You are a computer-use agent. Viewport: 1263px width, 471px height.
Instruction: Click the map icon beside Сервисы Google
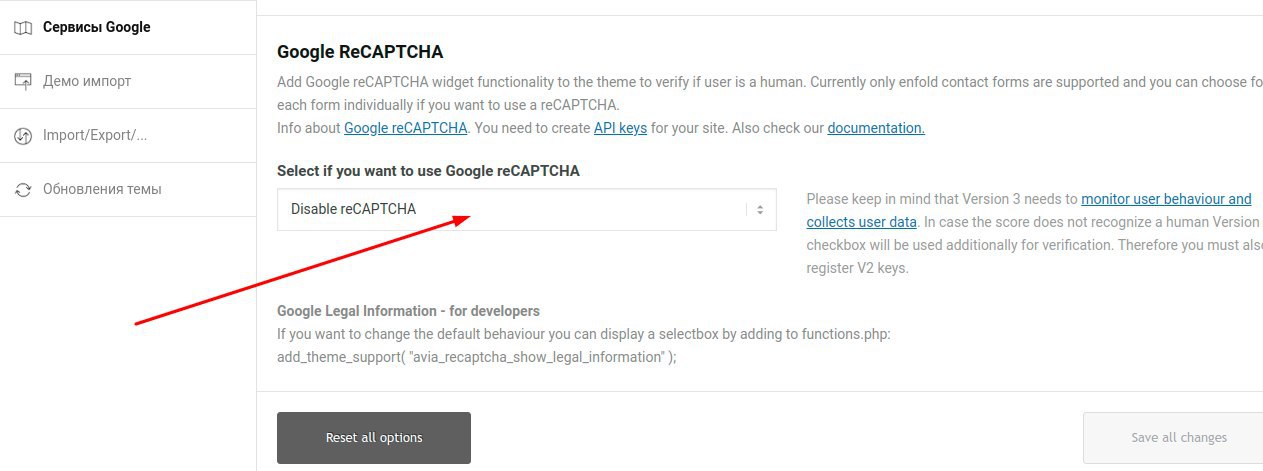23,27
